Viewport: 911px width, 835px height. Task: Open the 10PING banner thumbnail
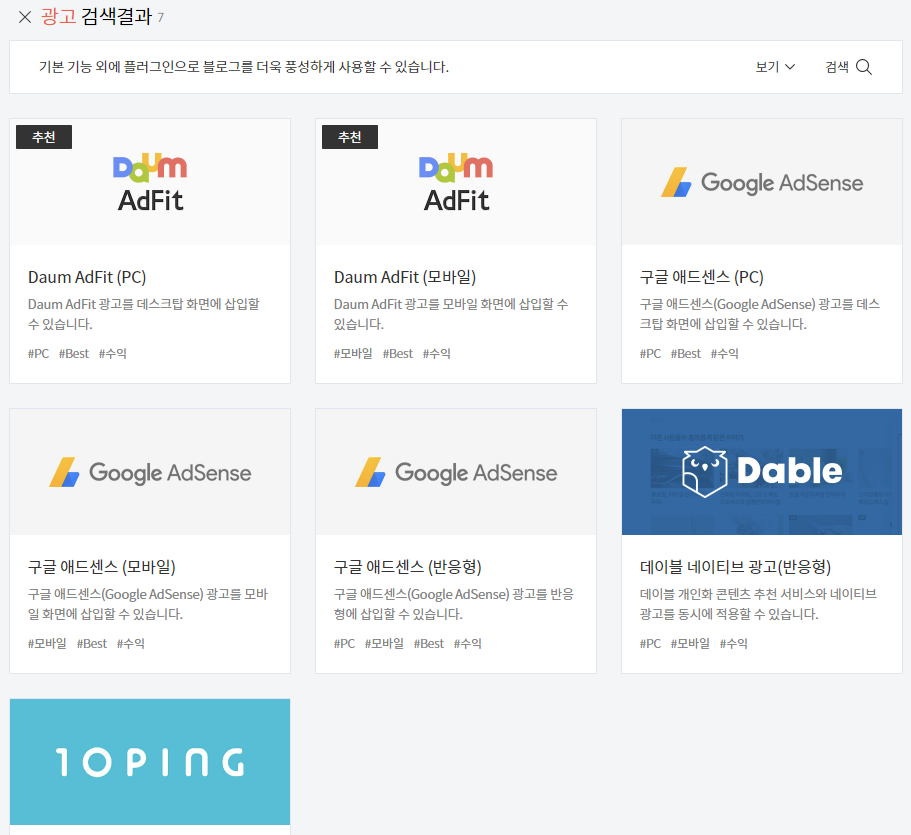[x=150, y=762]
